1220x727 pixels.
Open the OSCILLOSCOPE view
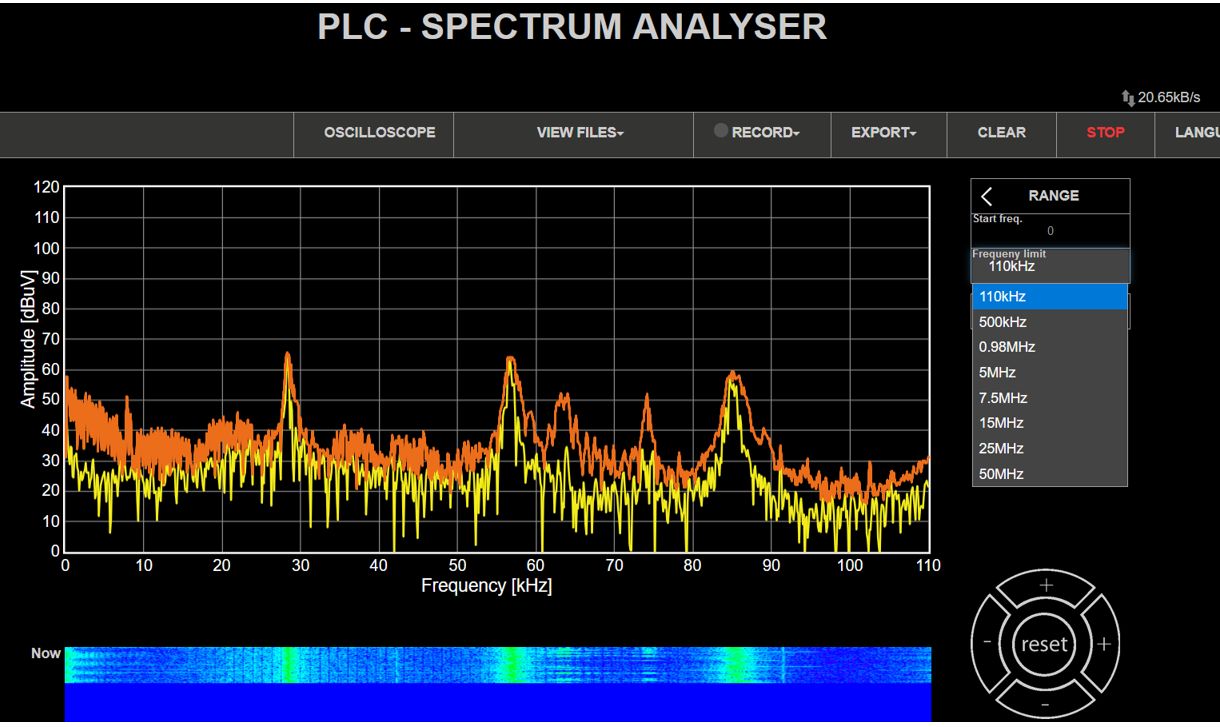(x=373, y=133)
